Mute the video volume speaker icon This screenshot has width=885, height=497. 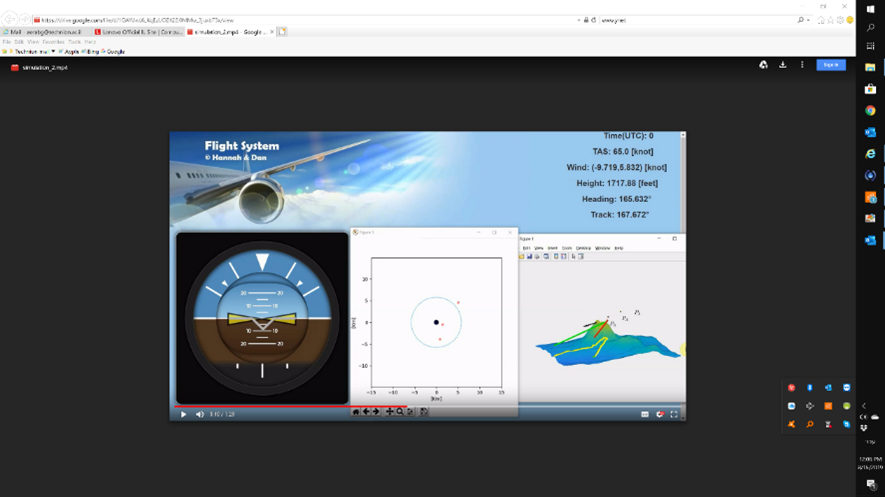coord(200,414)
